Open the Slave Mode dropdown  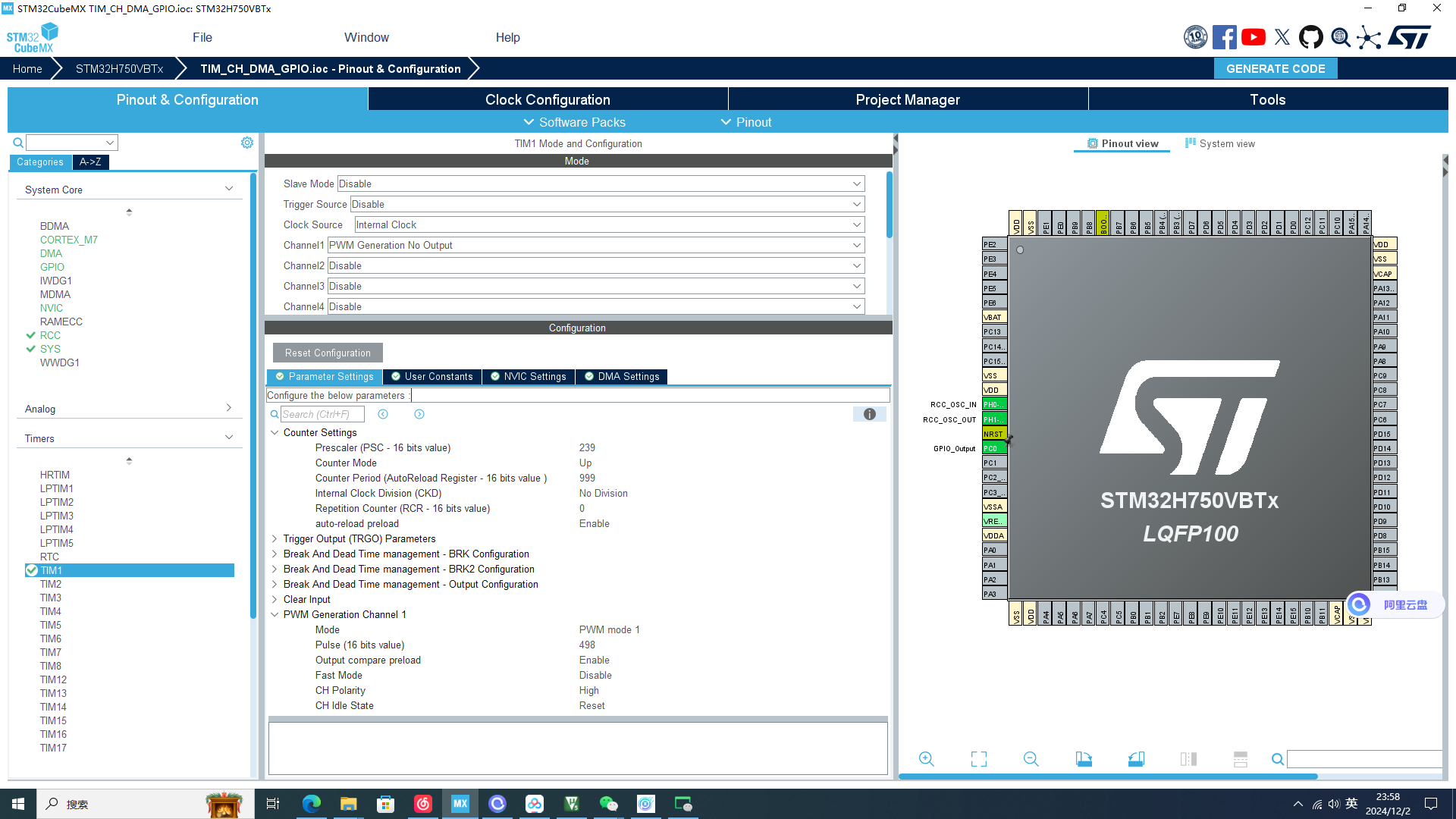click(601, 184)
